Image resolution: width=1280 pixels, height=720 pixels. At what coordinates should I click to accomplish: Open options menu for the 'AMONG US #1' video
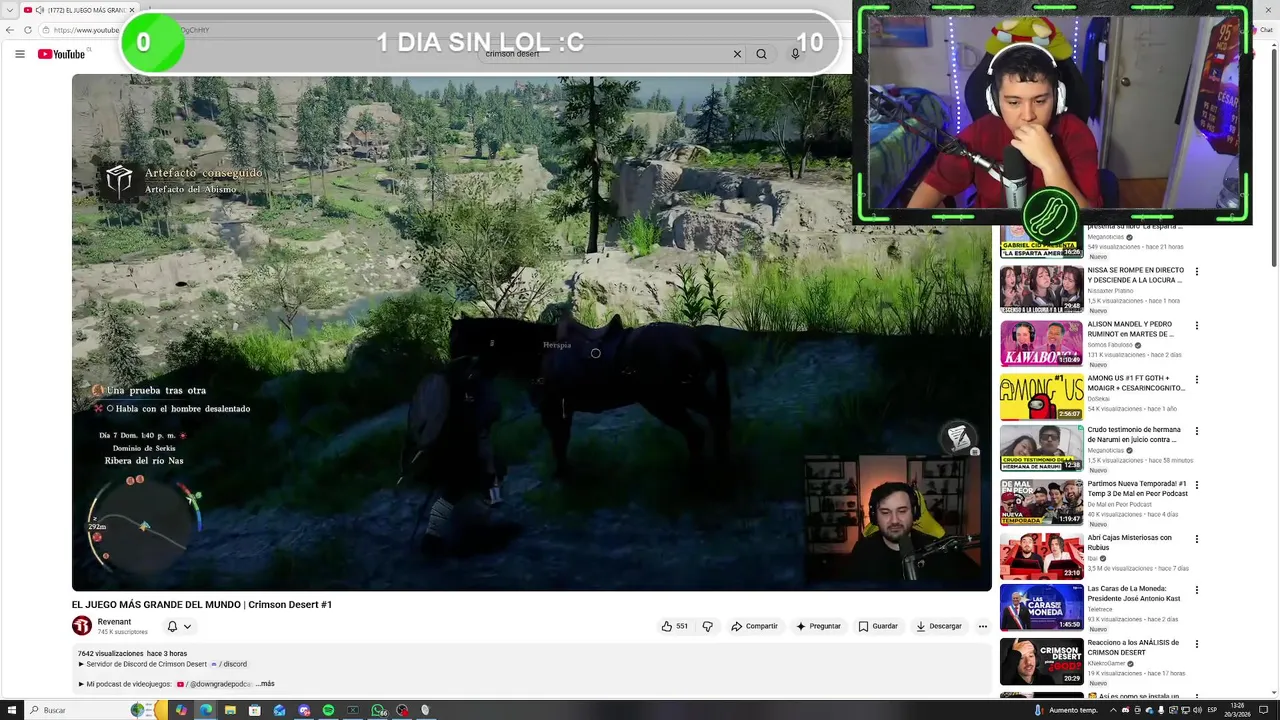1196,379
